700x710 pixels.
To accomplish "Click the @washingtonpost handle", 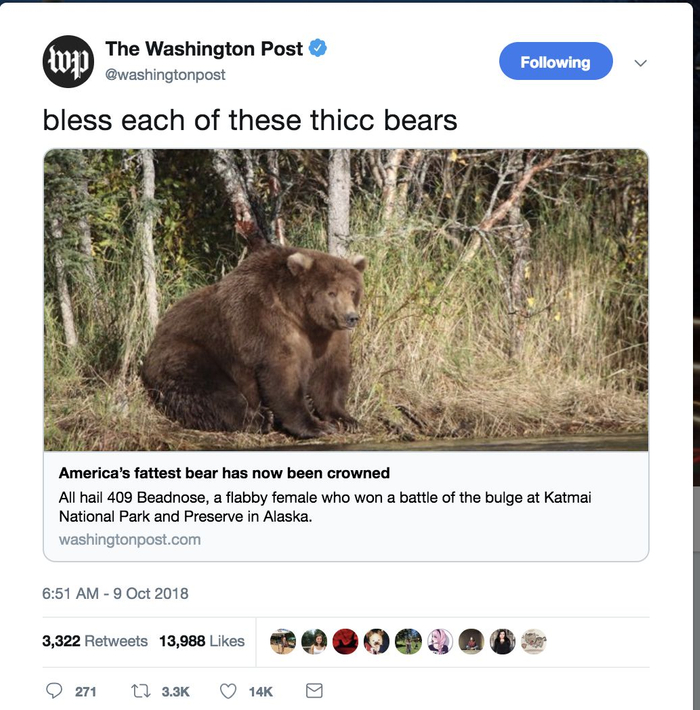I will (165, 75).
